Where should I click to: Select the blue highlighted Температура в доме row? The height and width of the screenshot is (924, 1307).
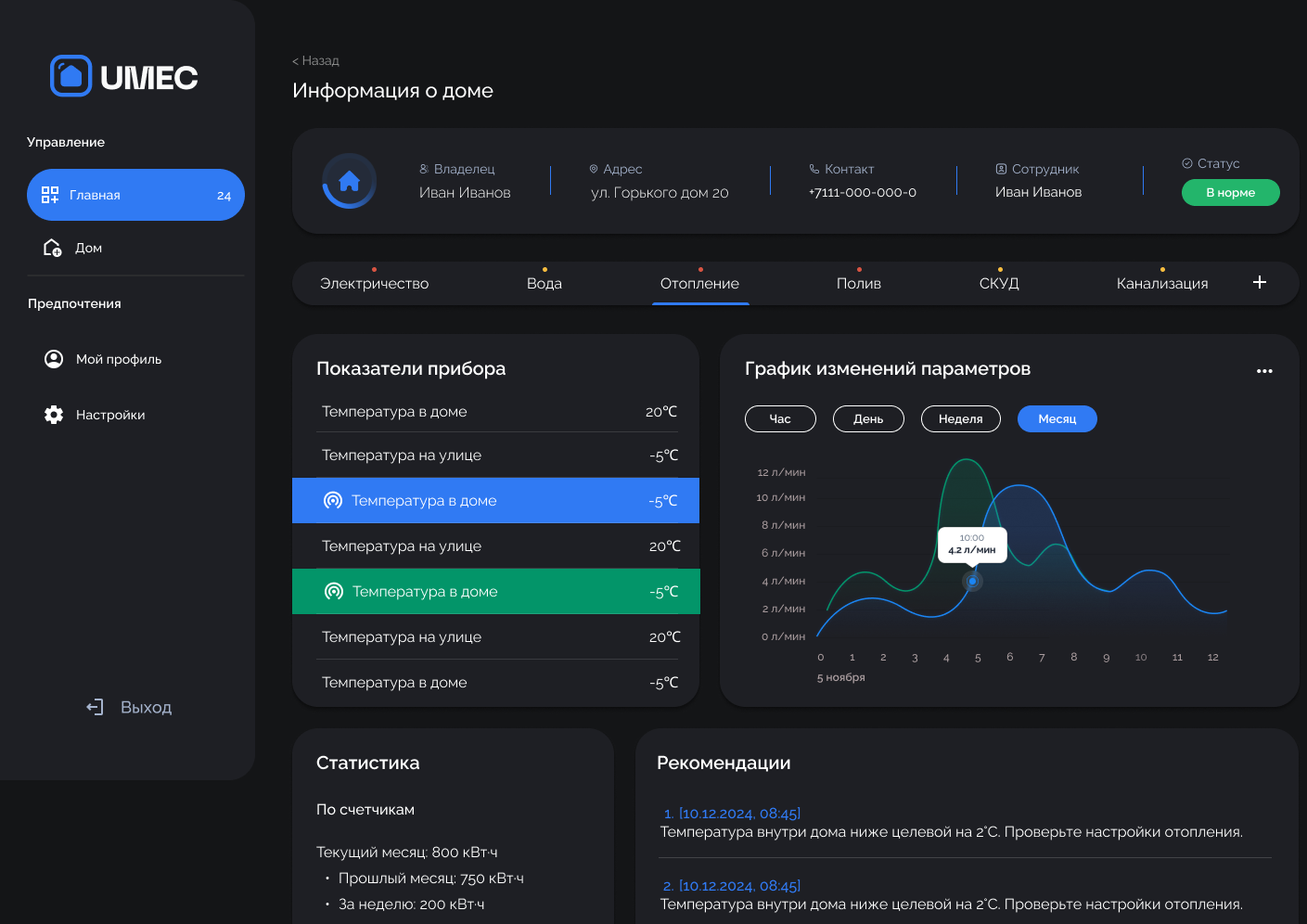495,500
